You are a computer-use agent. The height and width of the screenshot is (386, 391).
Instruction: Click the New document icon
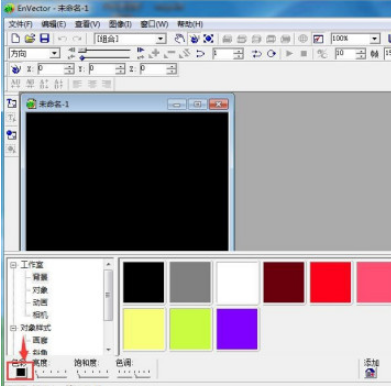tap(15, 38)
